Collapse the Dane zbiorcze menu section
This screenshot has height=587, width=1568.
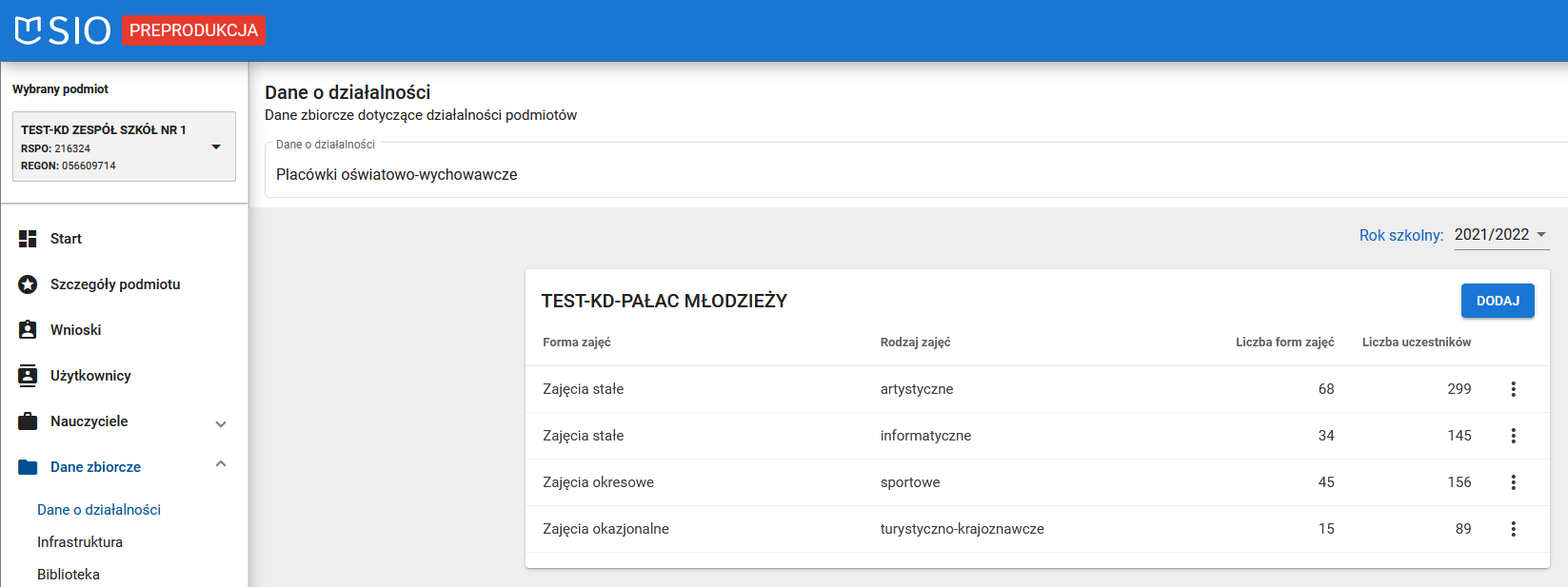pyautogui.click(x=221, y=465)
